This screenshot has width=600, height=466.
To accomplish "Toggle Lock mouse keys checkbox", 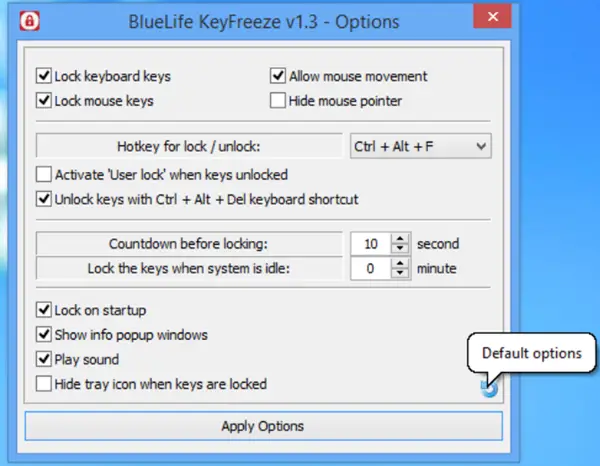I will [x=44, y=101].
